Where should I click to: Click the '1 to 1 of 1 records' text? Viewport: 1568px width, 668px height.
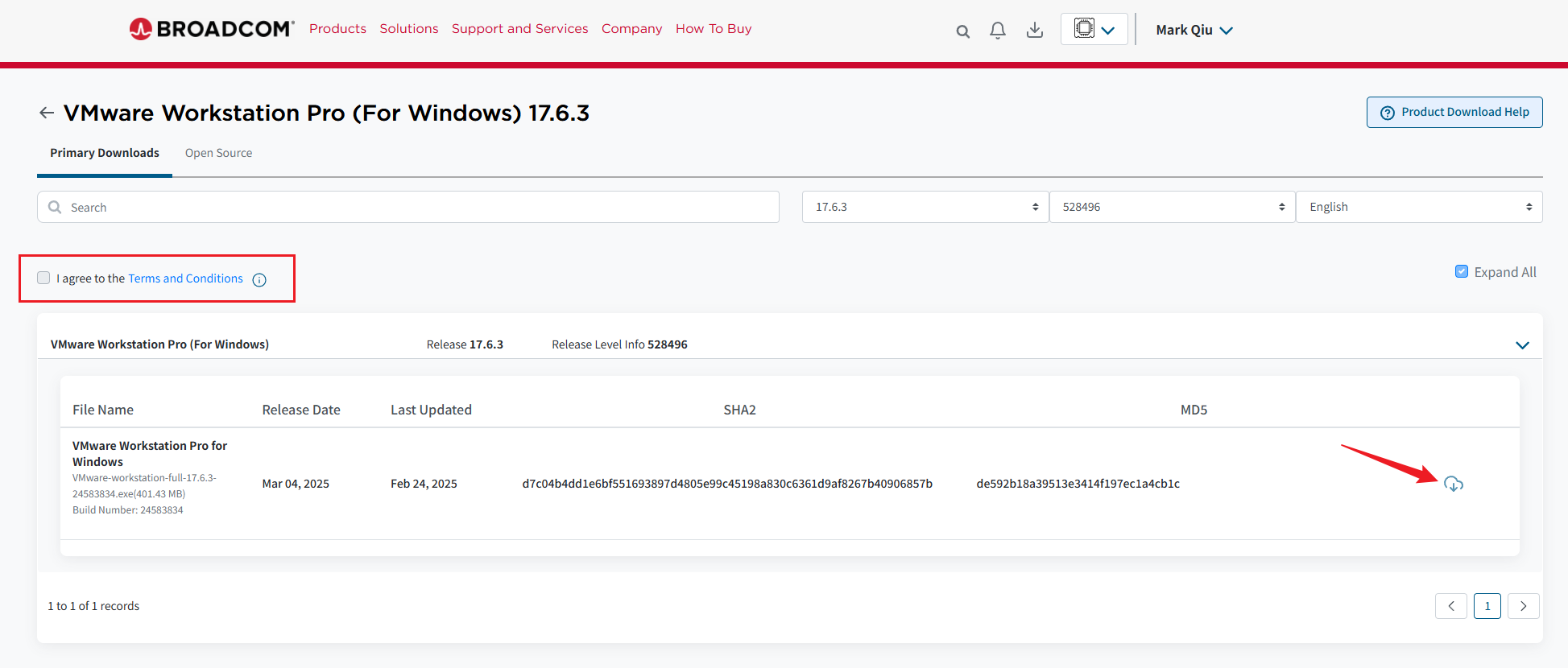93,606
